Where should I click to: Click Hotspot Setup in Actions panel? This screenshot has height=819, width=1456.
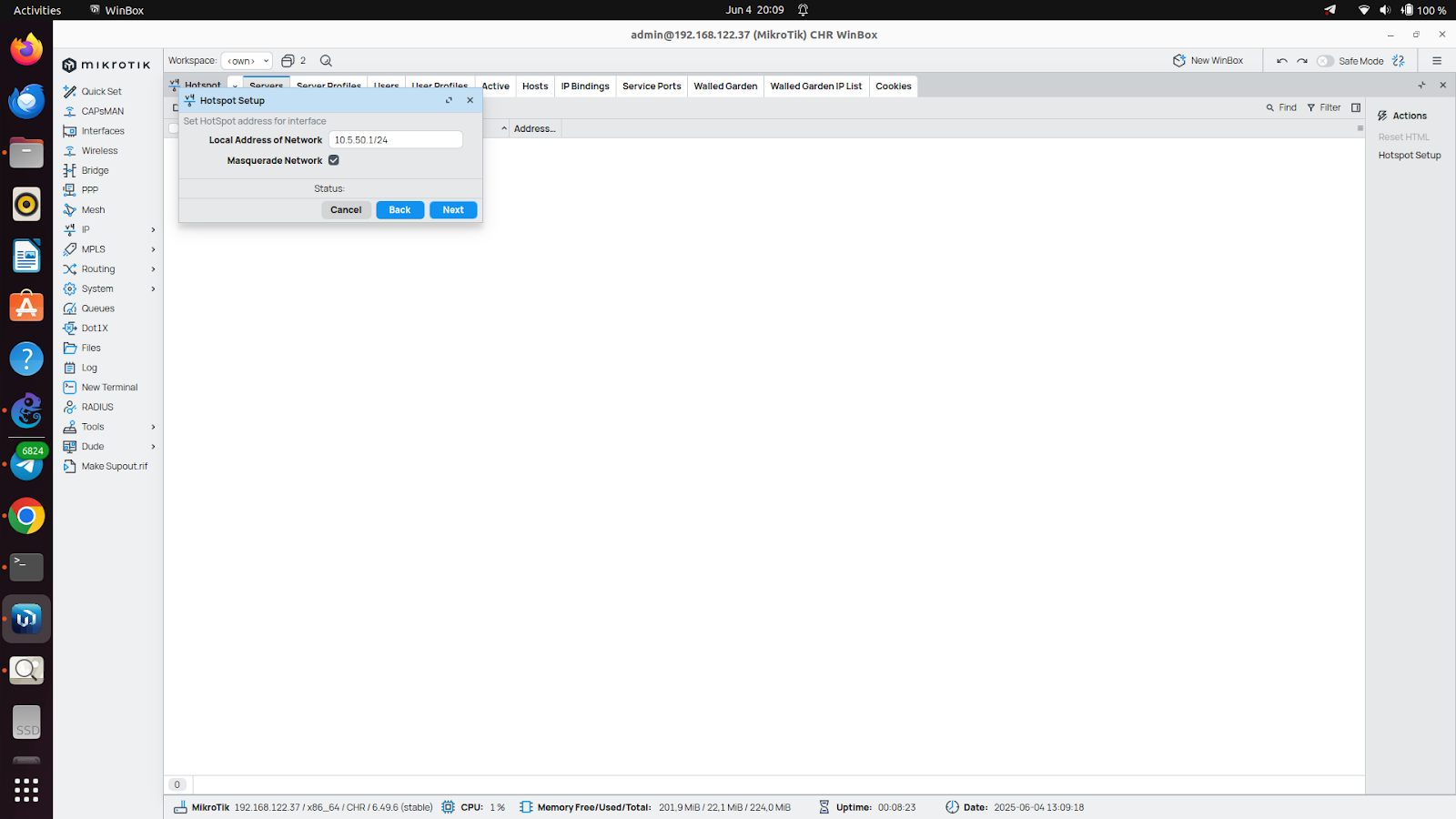1409,156
